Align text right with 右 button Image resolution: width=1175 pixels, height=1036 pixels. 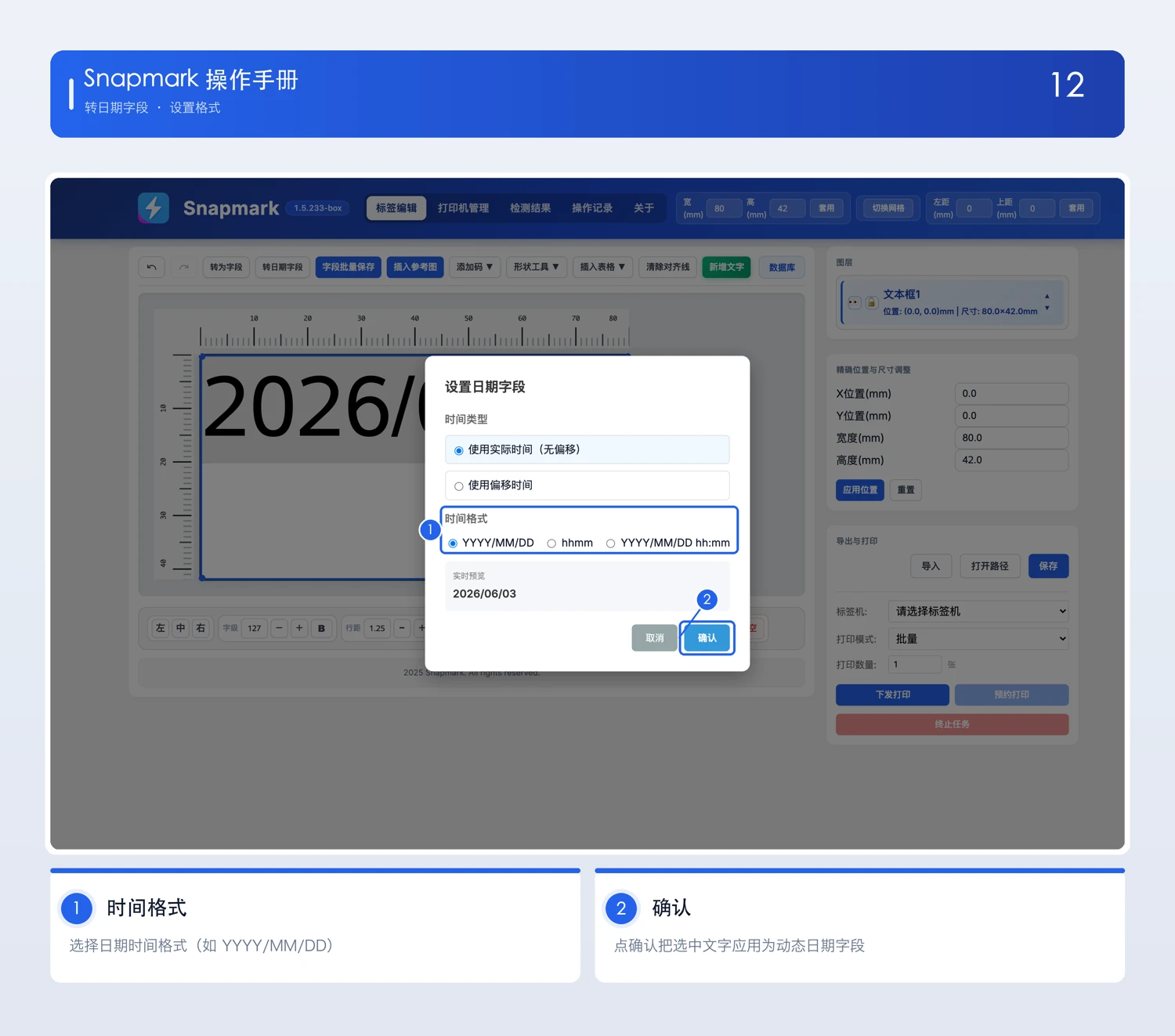coord(201,628)
